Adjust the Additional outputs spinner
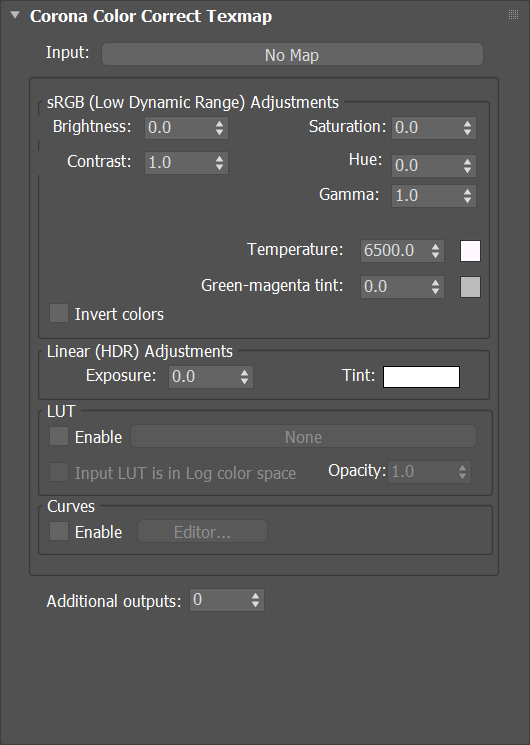This screenshot has width=530, height=745. click(x=256, y=600)
